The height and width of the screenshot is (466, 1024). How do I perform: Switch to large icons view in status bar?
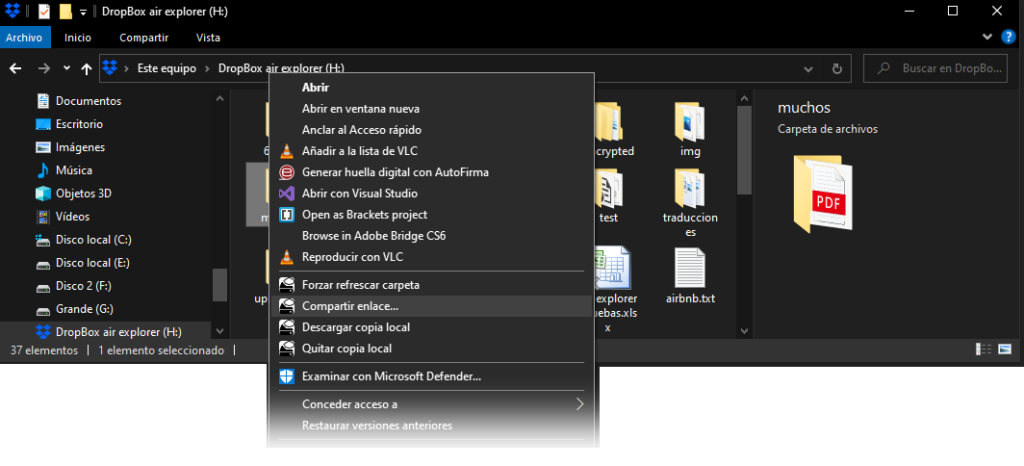[1005, 349]
